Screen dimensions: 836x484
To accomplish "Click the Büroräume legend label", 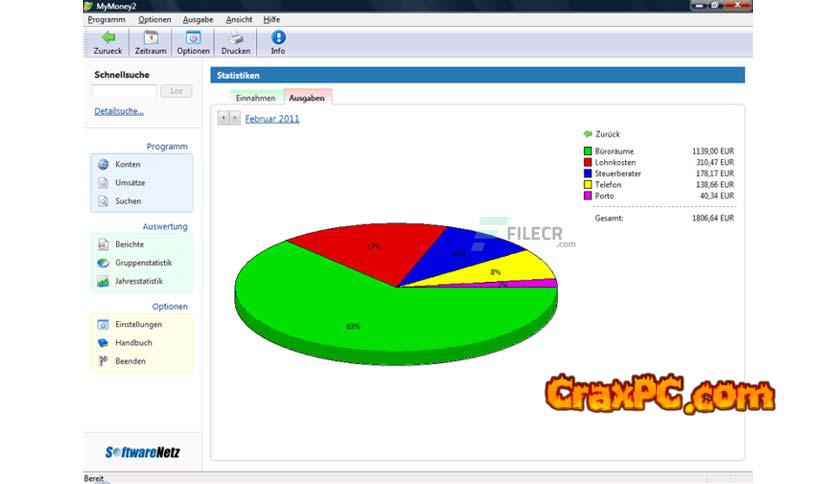I will [614, 151].
